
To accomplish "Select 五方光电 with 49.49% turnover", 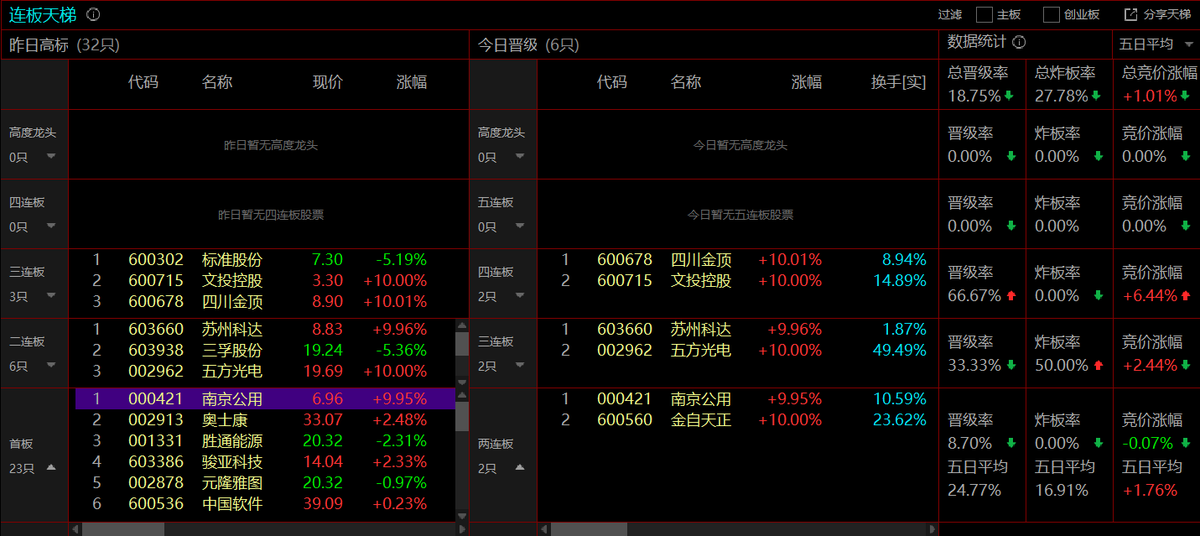I will [x=738, y=350].
